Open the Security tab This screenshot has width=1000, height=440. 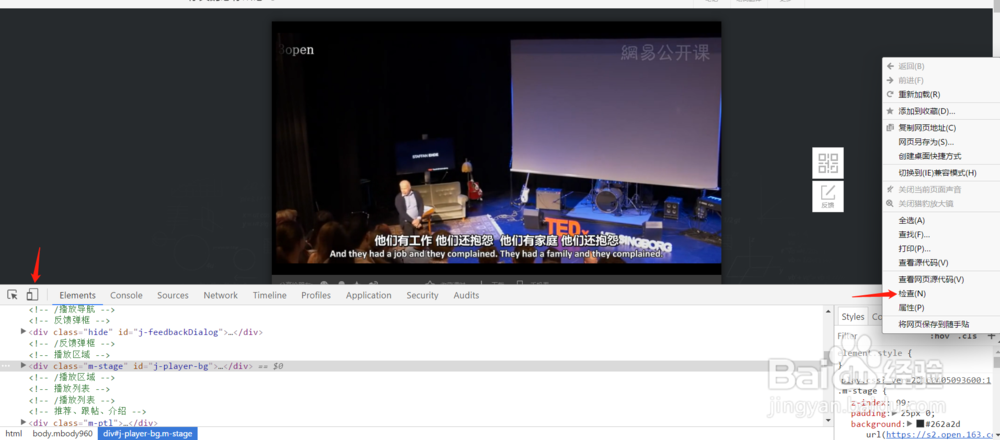[422, 295]
